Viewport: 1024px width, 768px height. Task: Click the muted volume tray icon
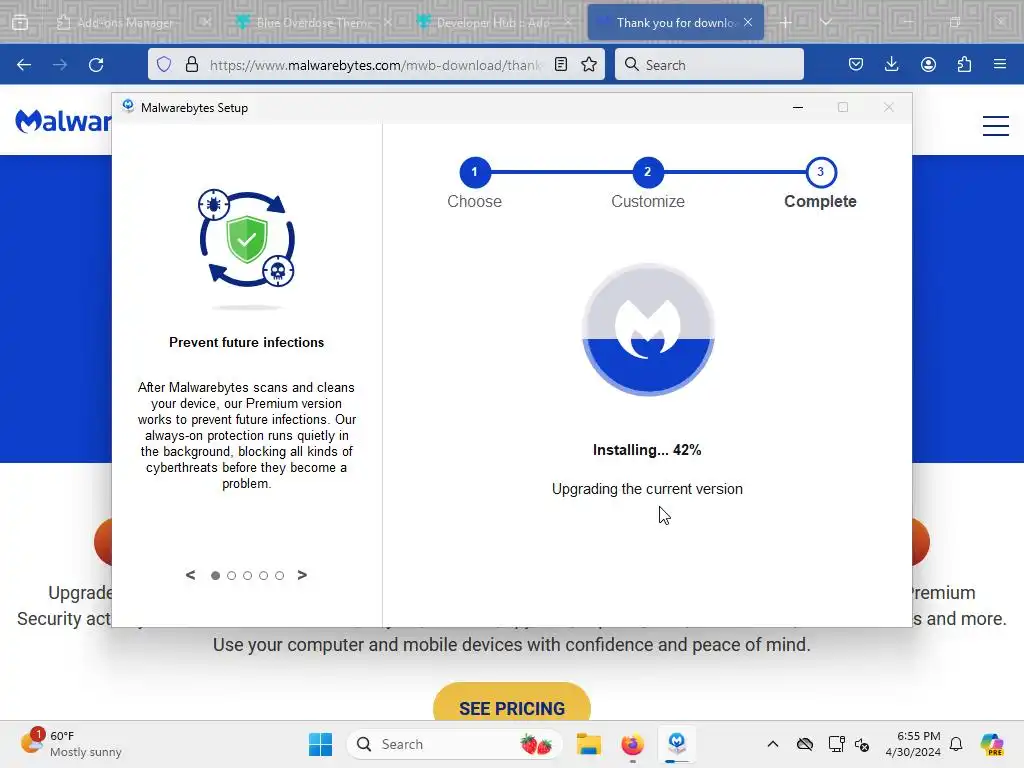tap(862, 744)
